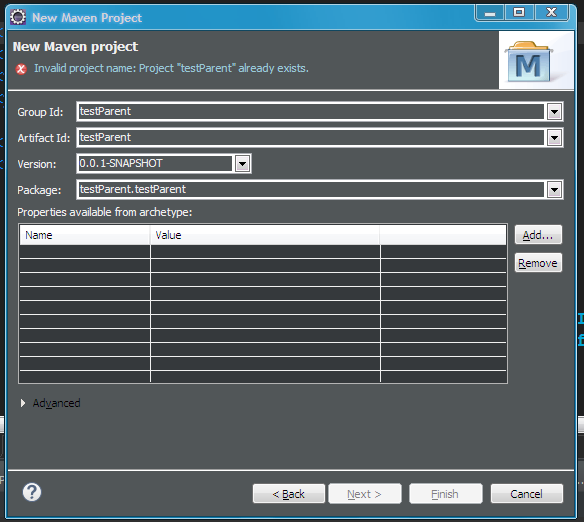The height and width of the screenshot is (522, 584).
Task: Click the Eclipse gear icon in title bar
Action: 18,17
